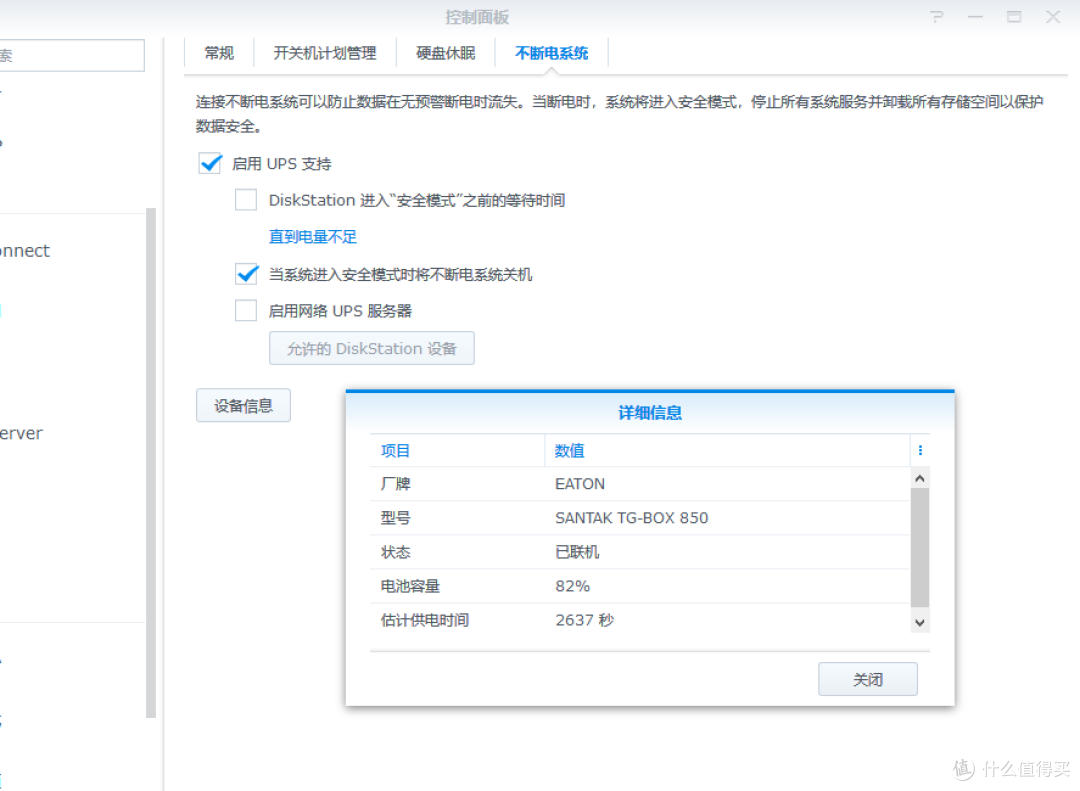
Task: Maximize the 控制面板 window
Action: [1014, 17]
